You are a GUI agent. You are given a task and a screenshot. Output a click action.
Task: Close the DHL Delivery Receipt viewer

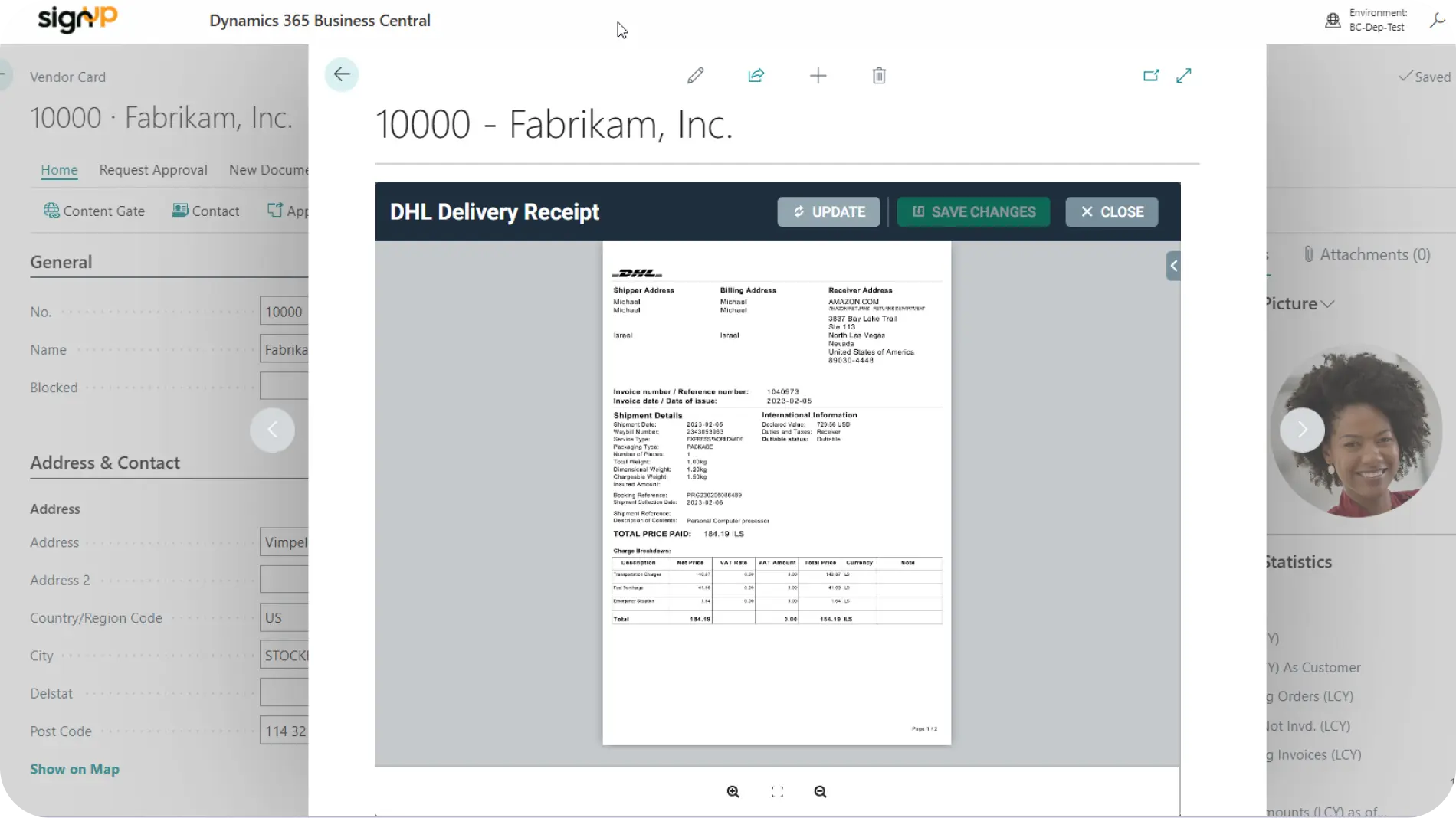tap(1111, 211)
